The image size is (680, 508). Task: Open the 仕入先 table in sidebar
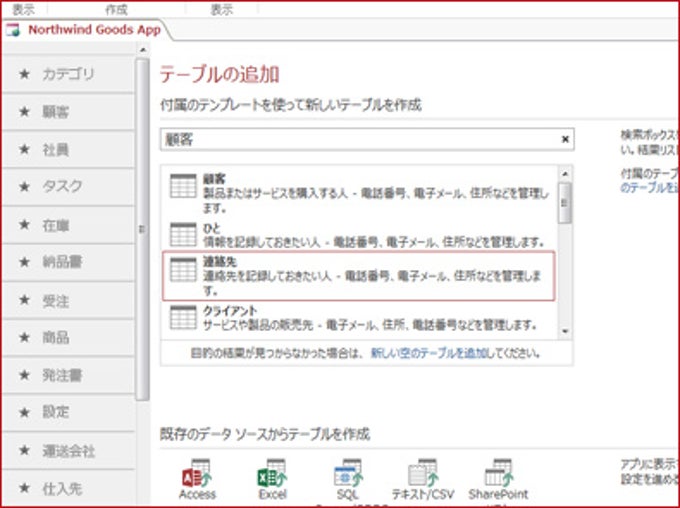tap(68, 488)
